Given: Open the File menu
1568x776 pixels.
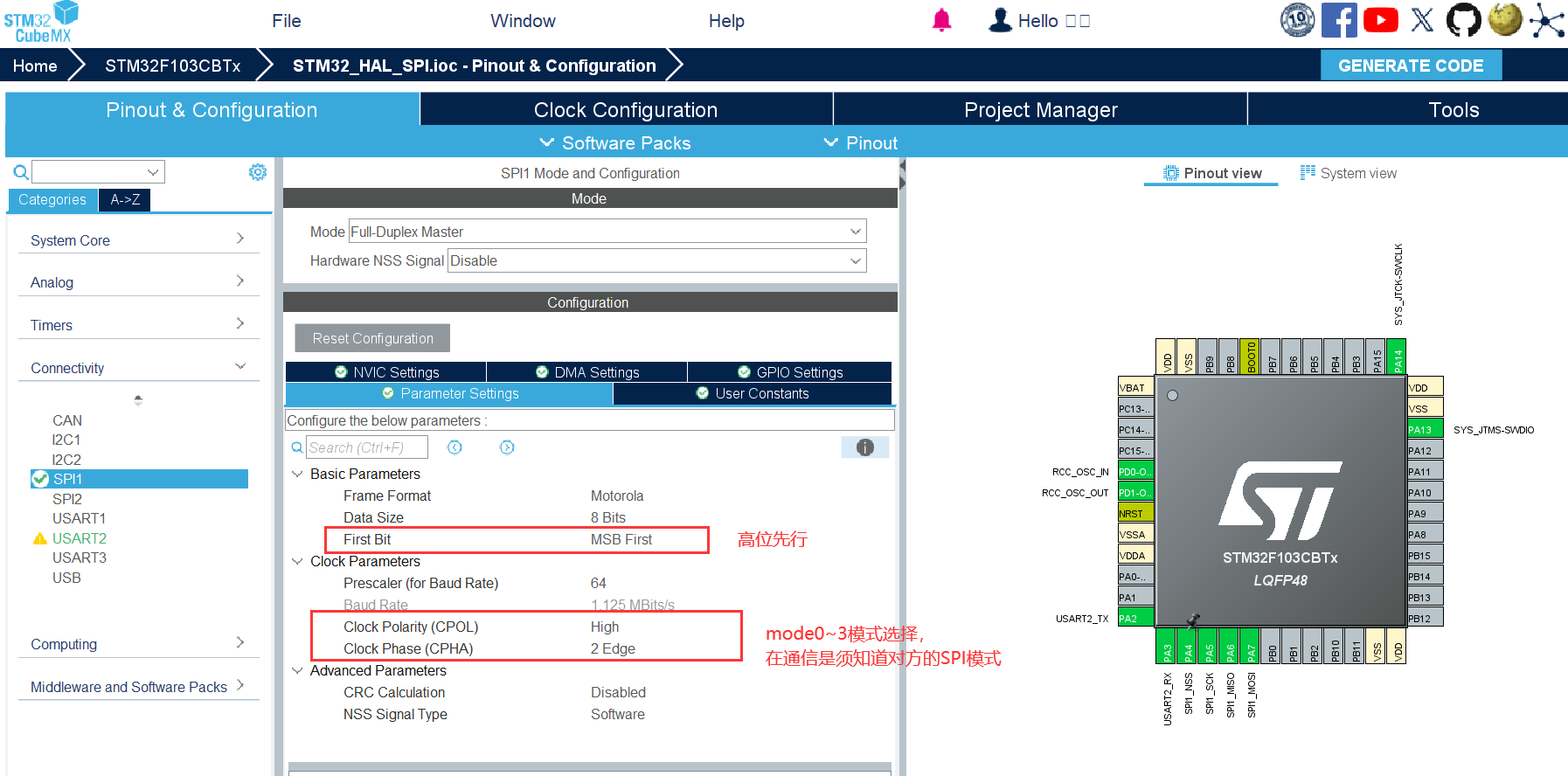Looking at the screenshot, I should pos(287,21).
